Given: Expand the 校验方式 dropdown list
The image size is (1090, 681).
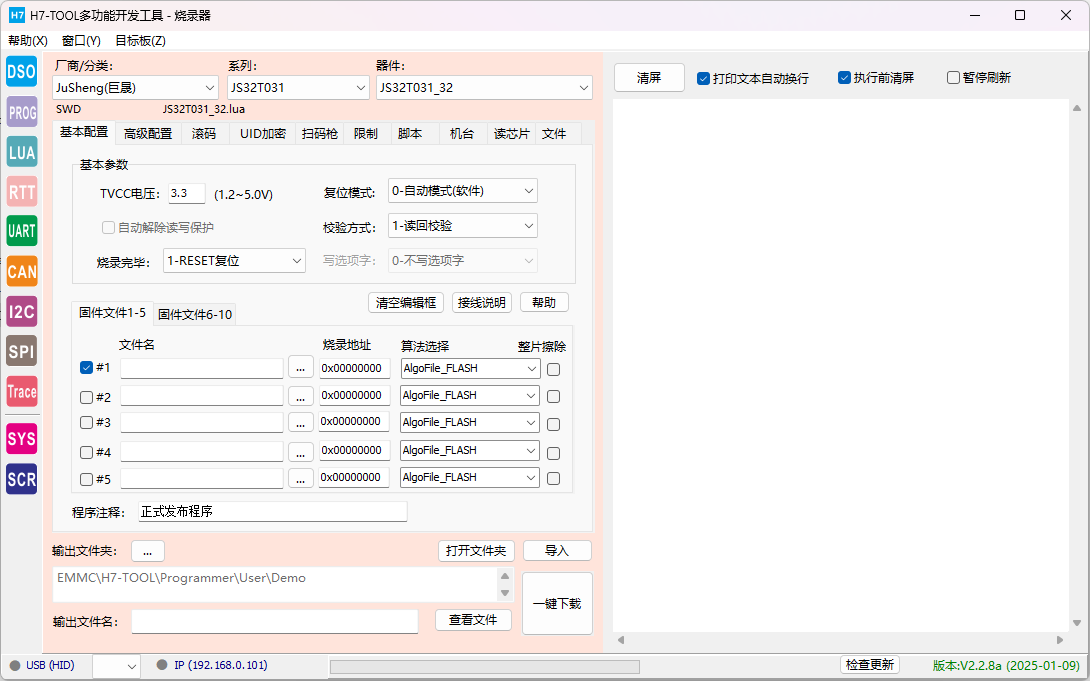Looking at the screenshot, I should 462,226.
